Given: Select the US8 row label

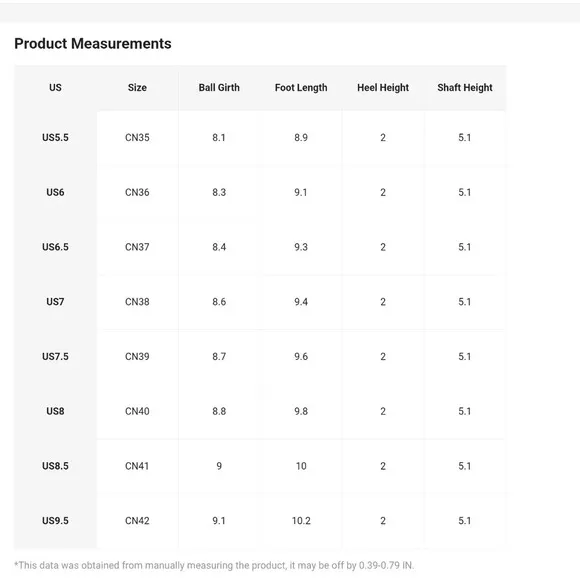Looking at the screenshot, I should point(55,411).
